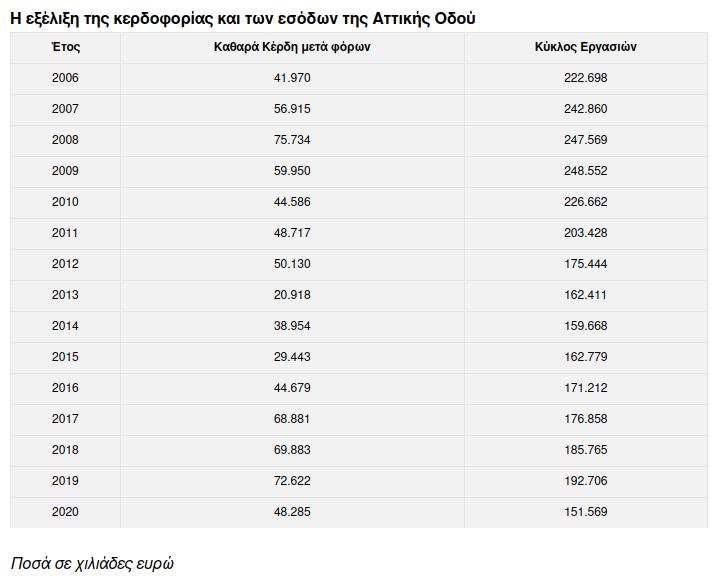Screen dimensions: 714x576
Task: Click the Κύκλος Εργασιών column header
Action: 586,47
